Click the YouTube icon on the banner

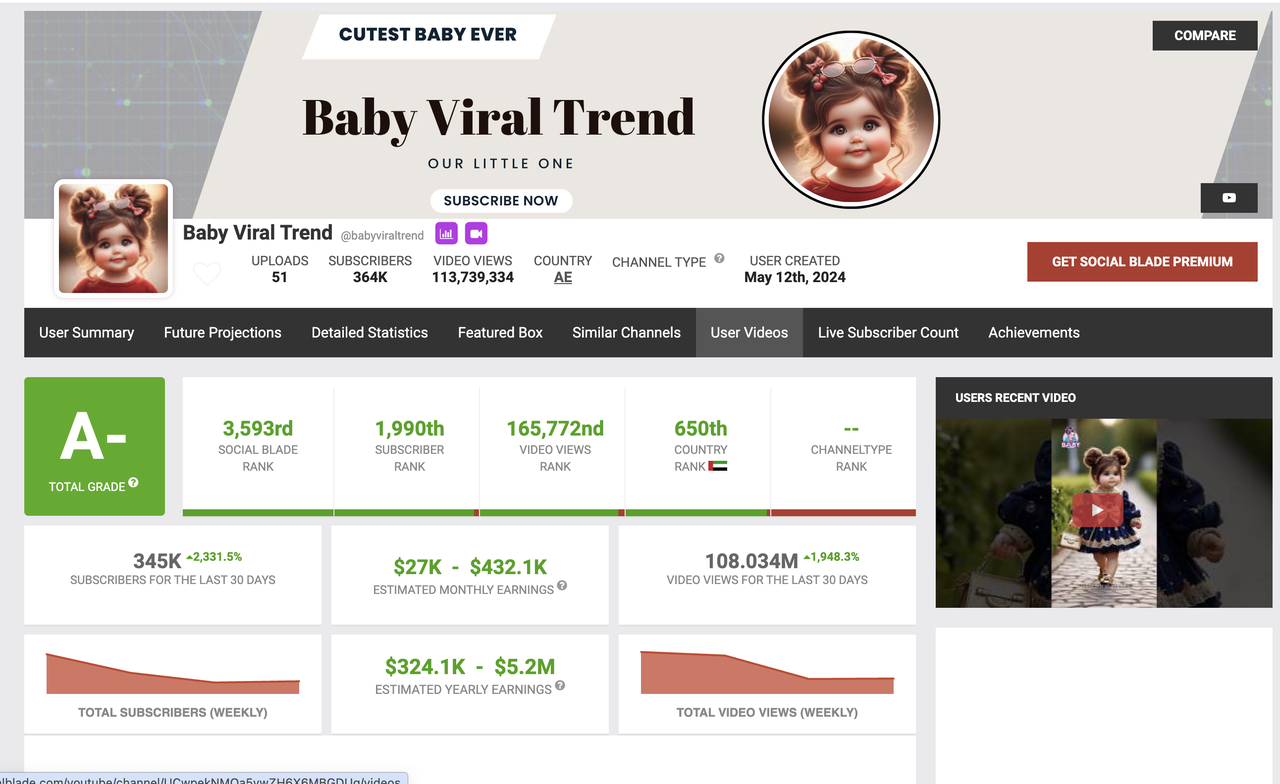1229,198
